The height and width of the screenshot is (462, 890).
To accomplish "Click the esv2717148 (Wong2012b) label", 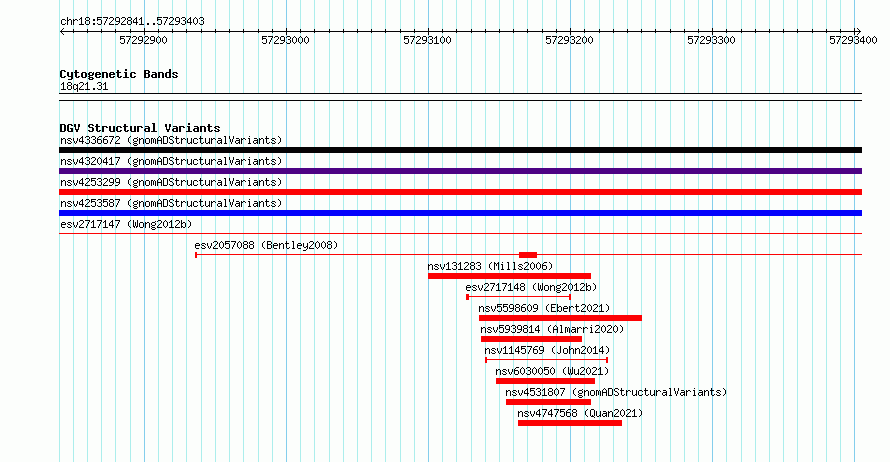I will pos(531,287).
